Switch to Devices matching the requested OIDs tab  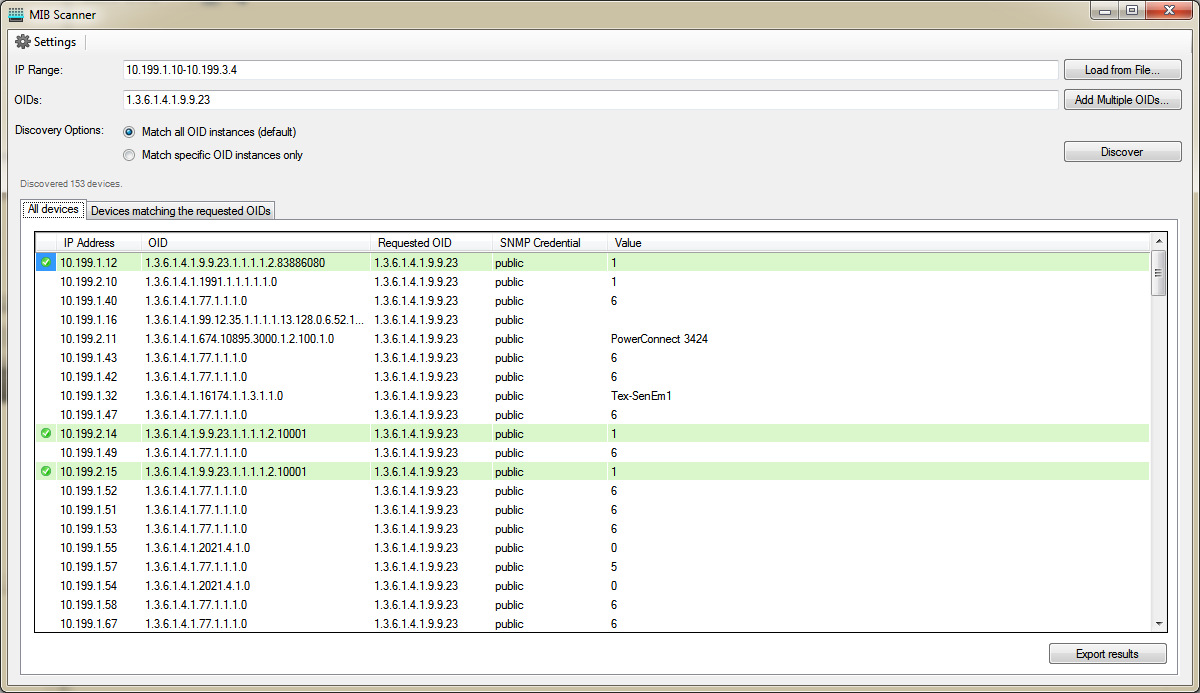[x=180, y=211]
